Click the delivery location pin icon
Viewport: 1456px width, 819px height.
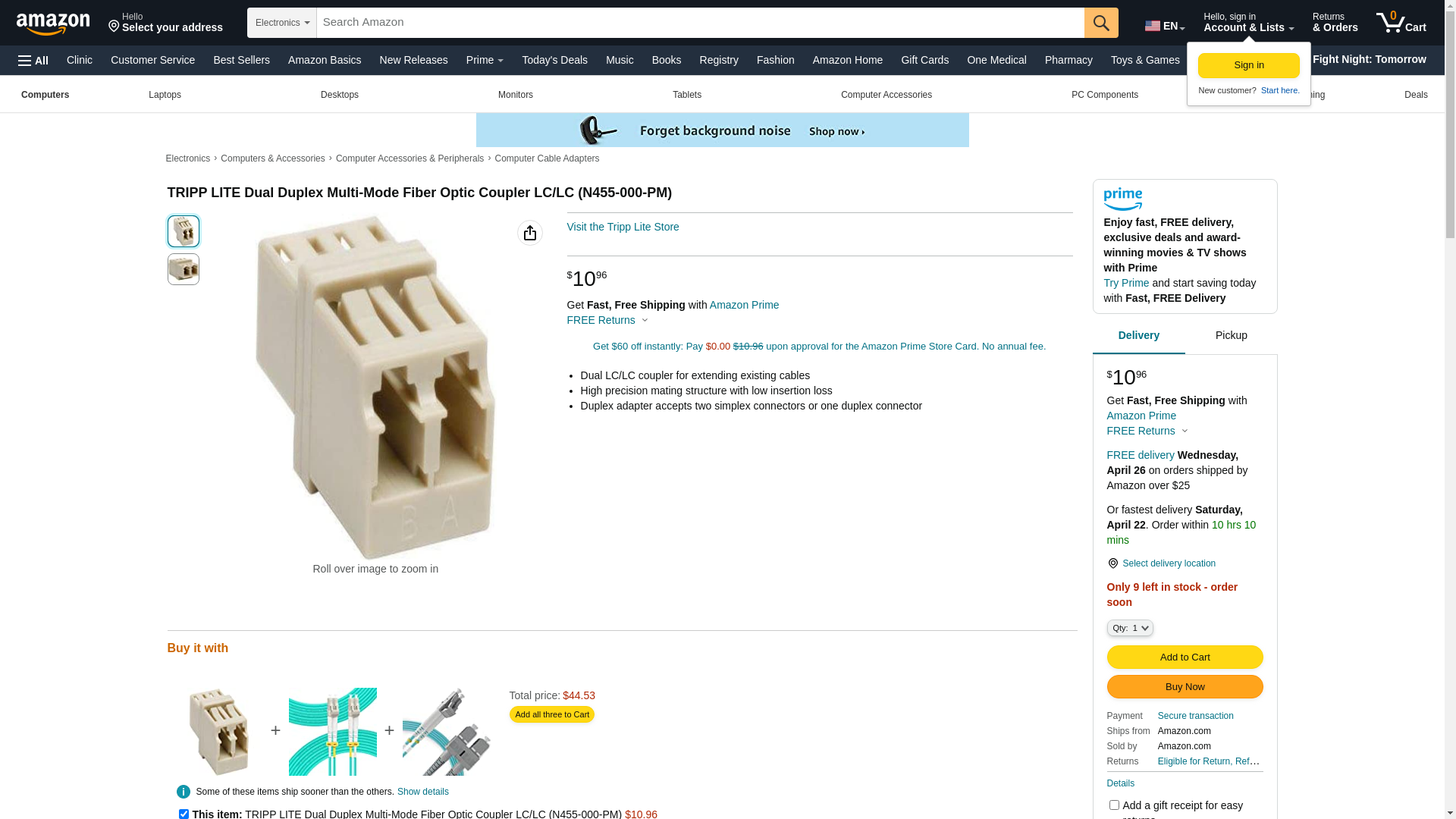tap(1112, 563)
